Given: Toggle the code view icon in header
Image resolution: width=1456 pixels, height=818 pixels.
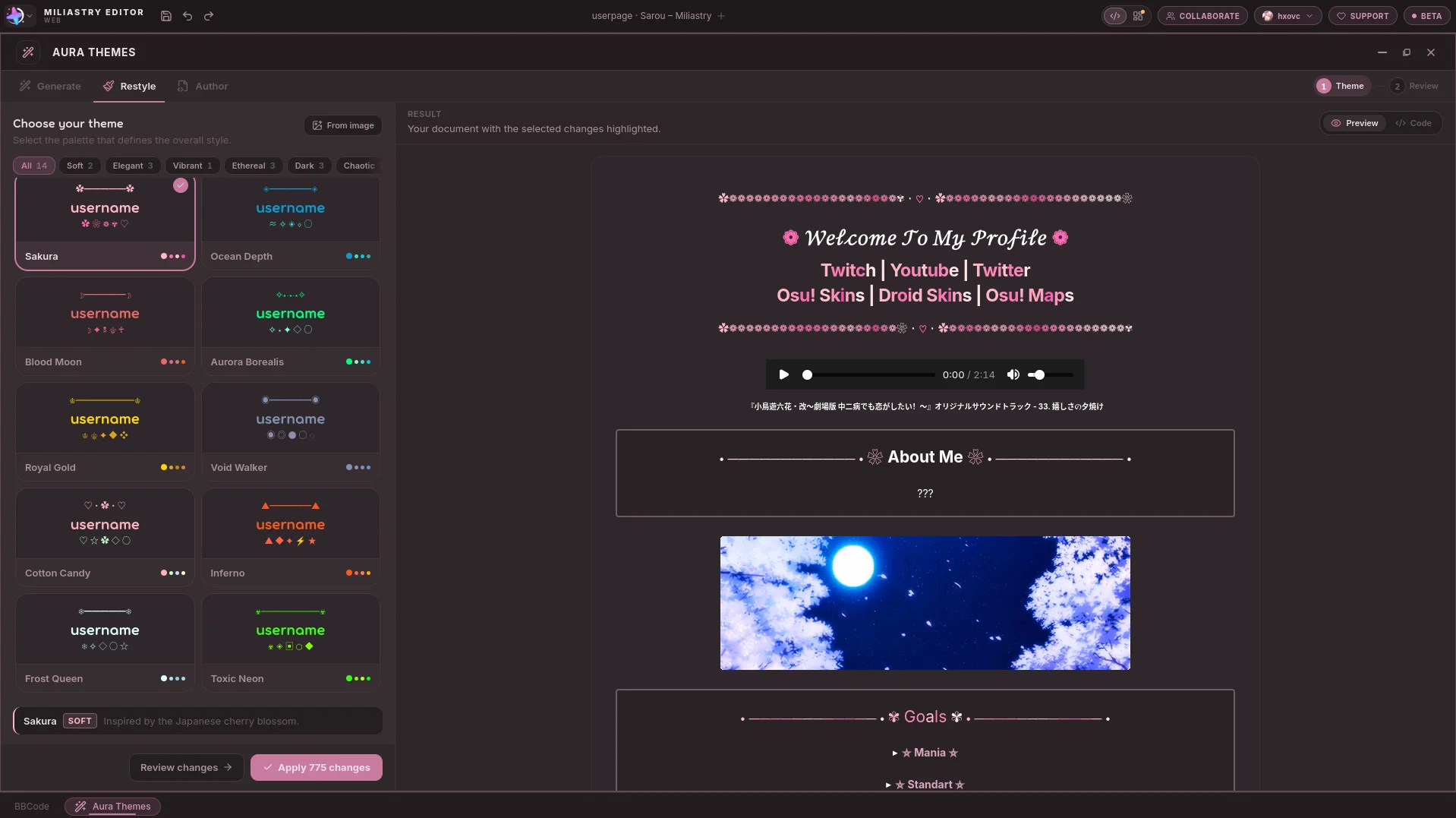Looking at the screenshot, I should [x=1115, y=15].
